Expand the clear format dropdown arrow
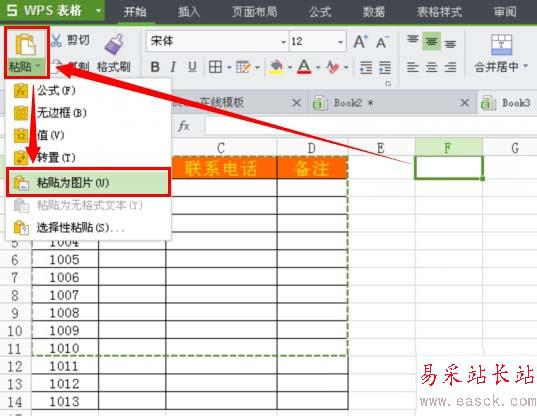This screenshot has height=416, width=537. (346, 67)
